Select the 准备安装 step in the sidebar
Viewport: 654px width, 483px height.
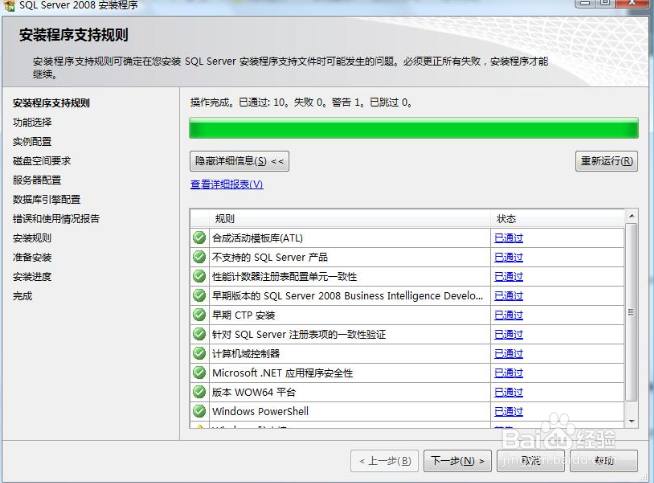[32, 257]
